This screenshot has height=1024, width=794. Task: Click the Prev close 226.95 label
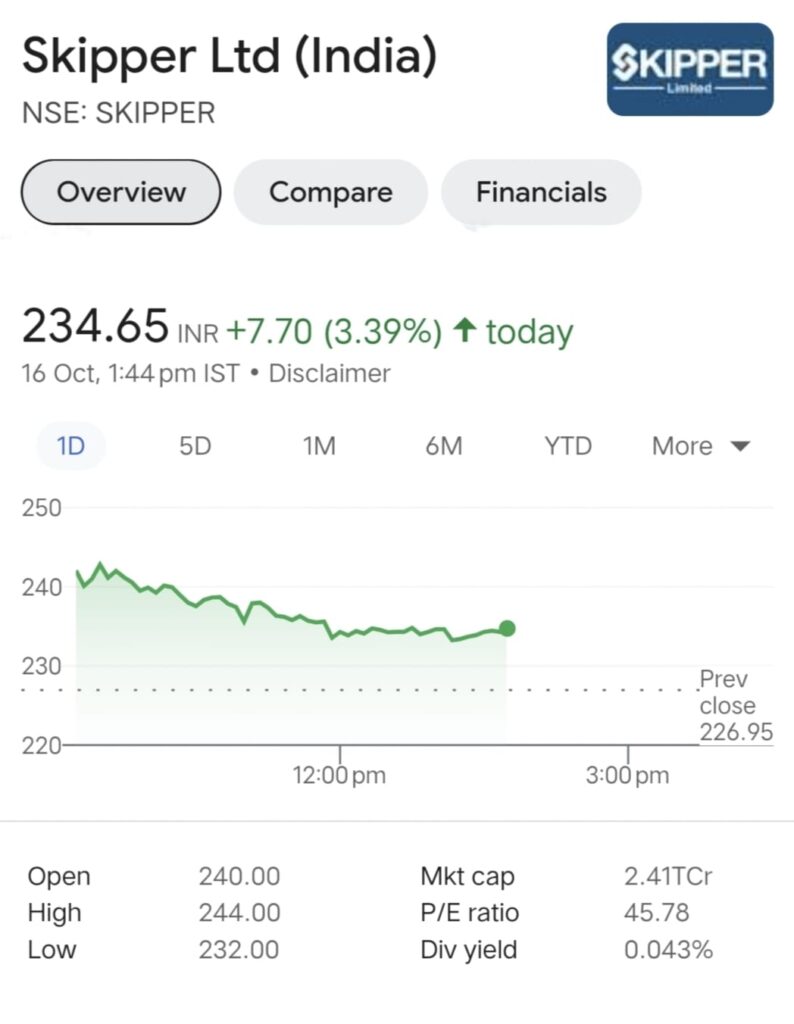point(736,705)
